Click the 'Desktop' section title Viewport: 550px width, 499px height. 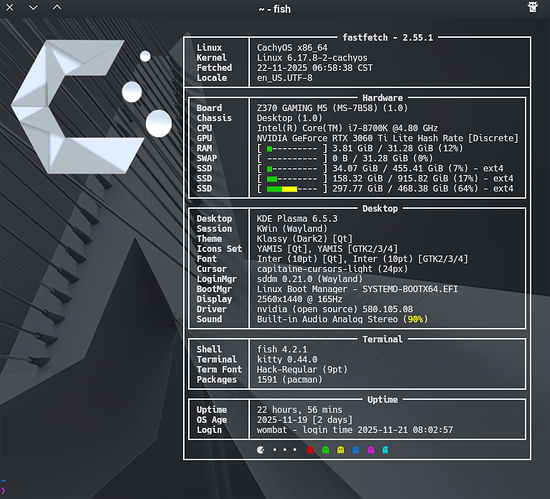(380, 209)
